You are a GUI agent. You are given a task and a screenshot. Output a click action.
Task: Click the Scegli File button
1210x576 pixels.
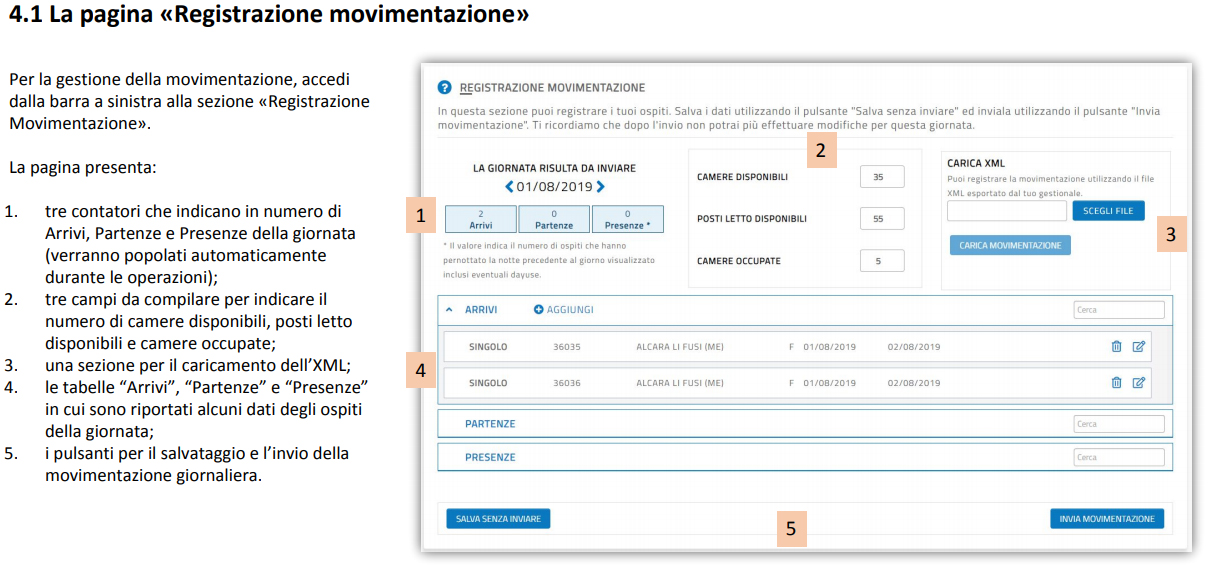[1108, 211]
